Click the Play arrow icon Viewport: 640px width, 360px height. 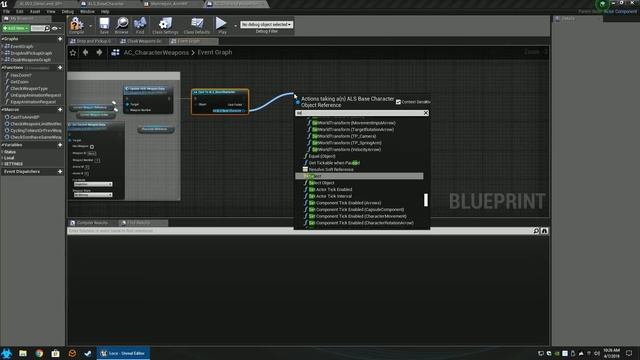pyautogui.click(x=221, y=23)
